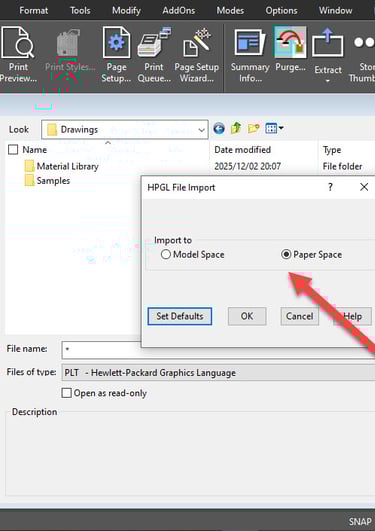This screenshot has height=531, width=375.
Task: Click the date 2025/12/02 20:07 cell
Action: coord(248,166)
